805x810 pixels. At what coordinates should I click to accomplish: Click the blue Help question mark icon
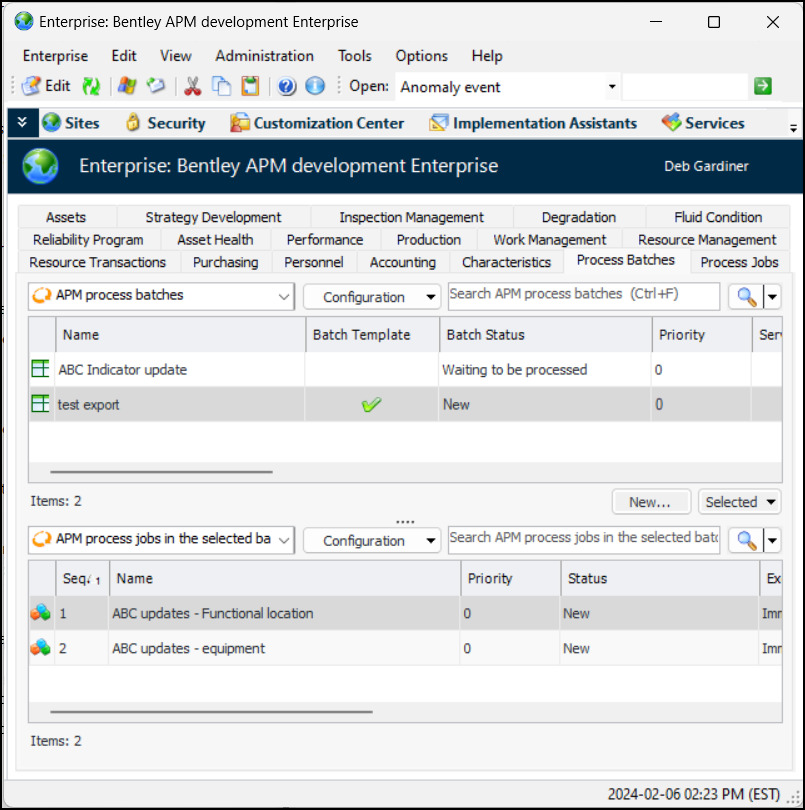[x=286, y=86]
